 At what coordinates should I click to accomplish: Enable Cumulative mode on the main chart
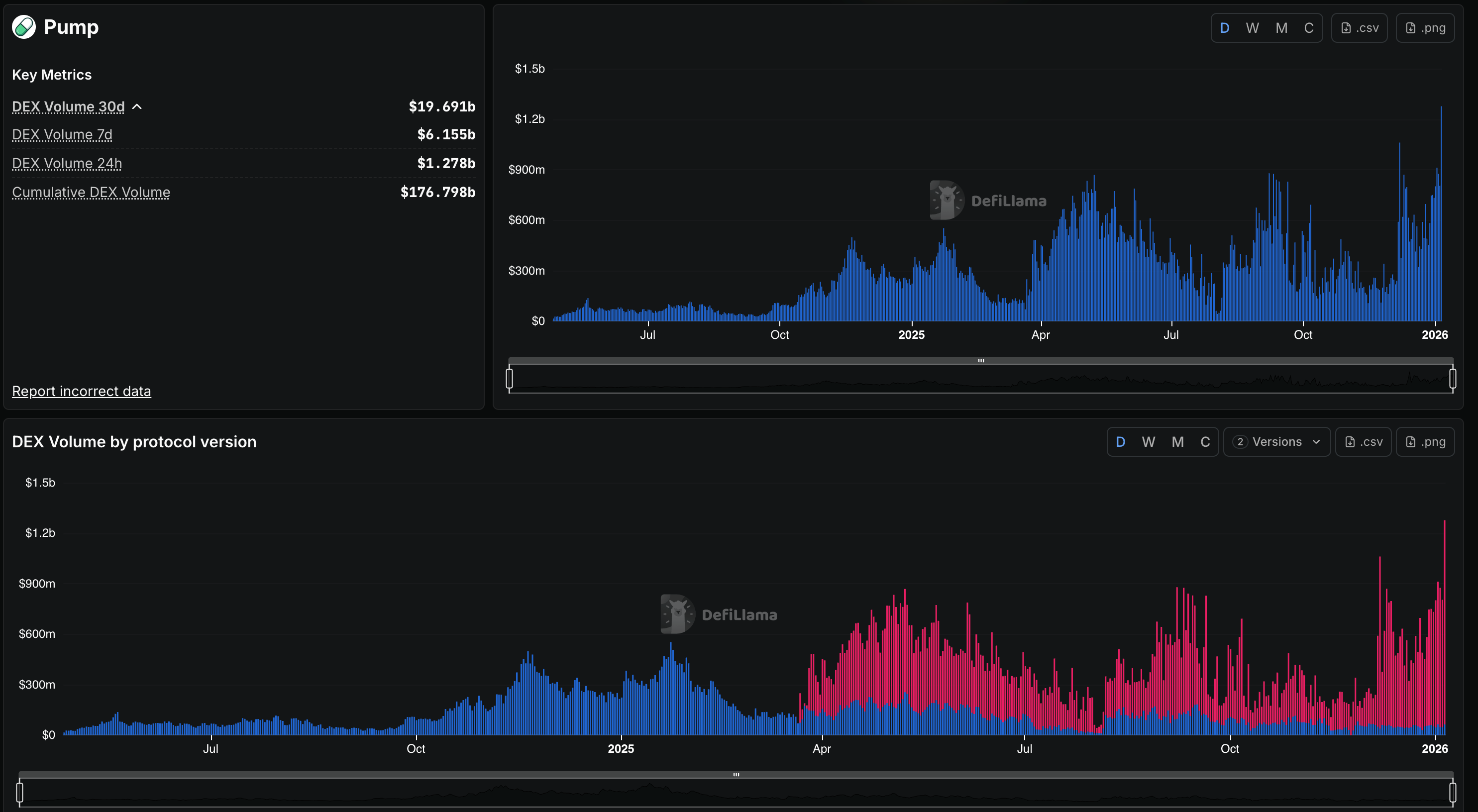(x=1309, y=27)
